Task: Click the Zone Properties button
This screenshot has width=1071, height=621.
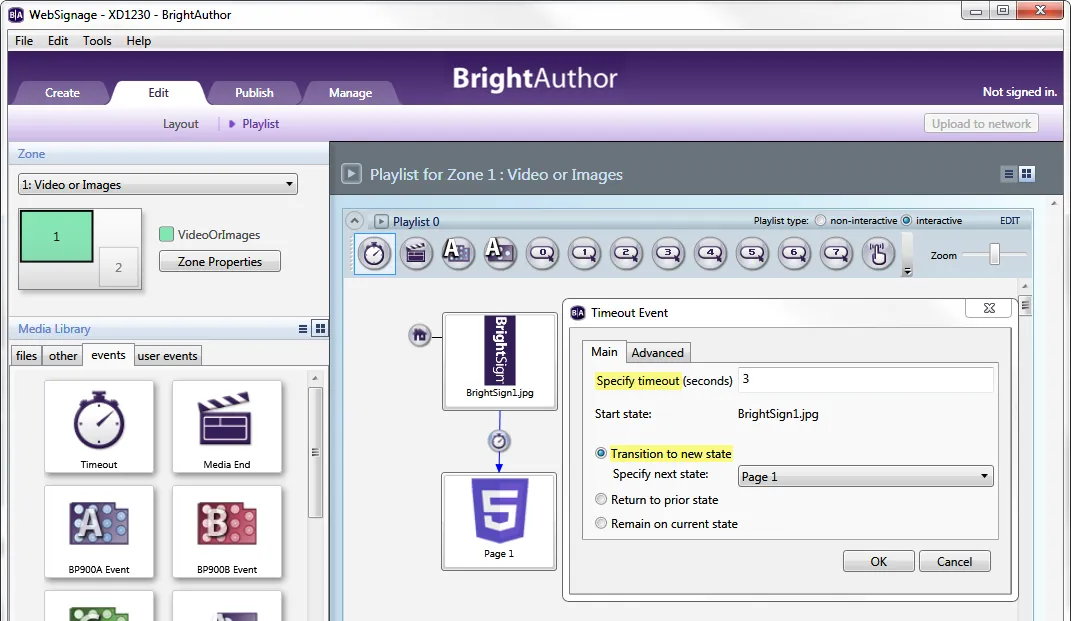Action: 219,262
